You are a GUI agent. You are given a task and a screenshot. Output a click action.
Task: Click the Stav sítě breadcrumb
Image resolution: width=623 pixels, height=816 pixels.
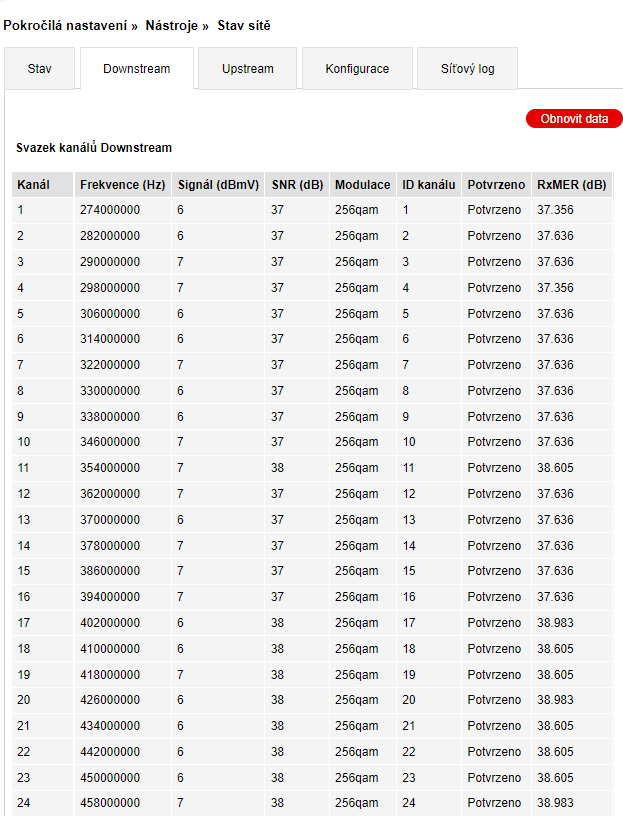[x=244, y=26]
